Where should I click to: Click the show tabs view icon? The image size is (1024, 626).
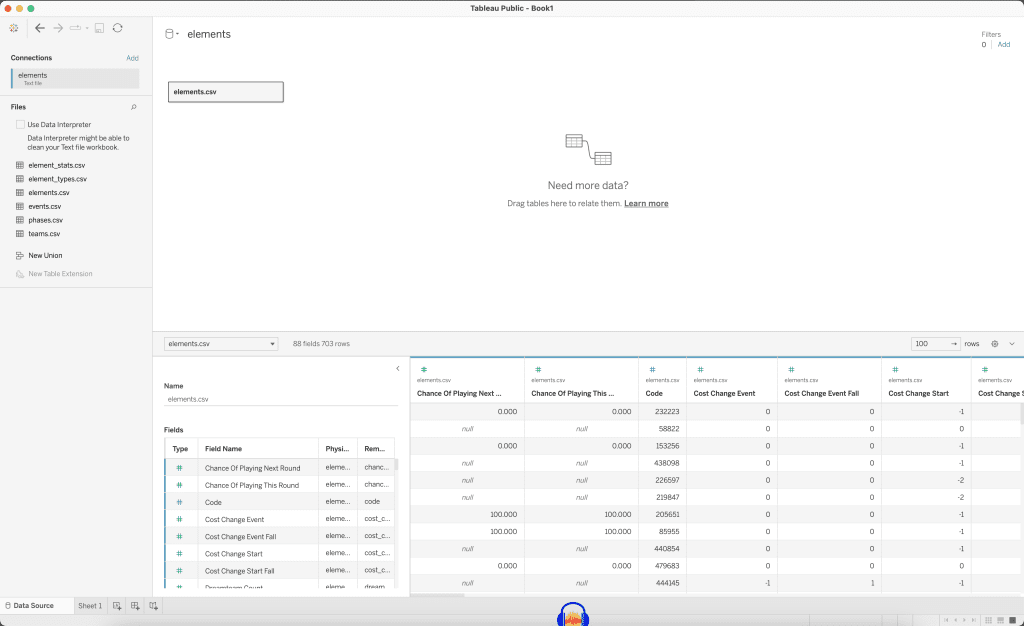click(x=1013, y=620)
